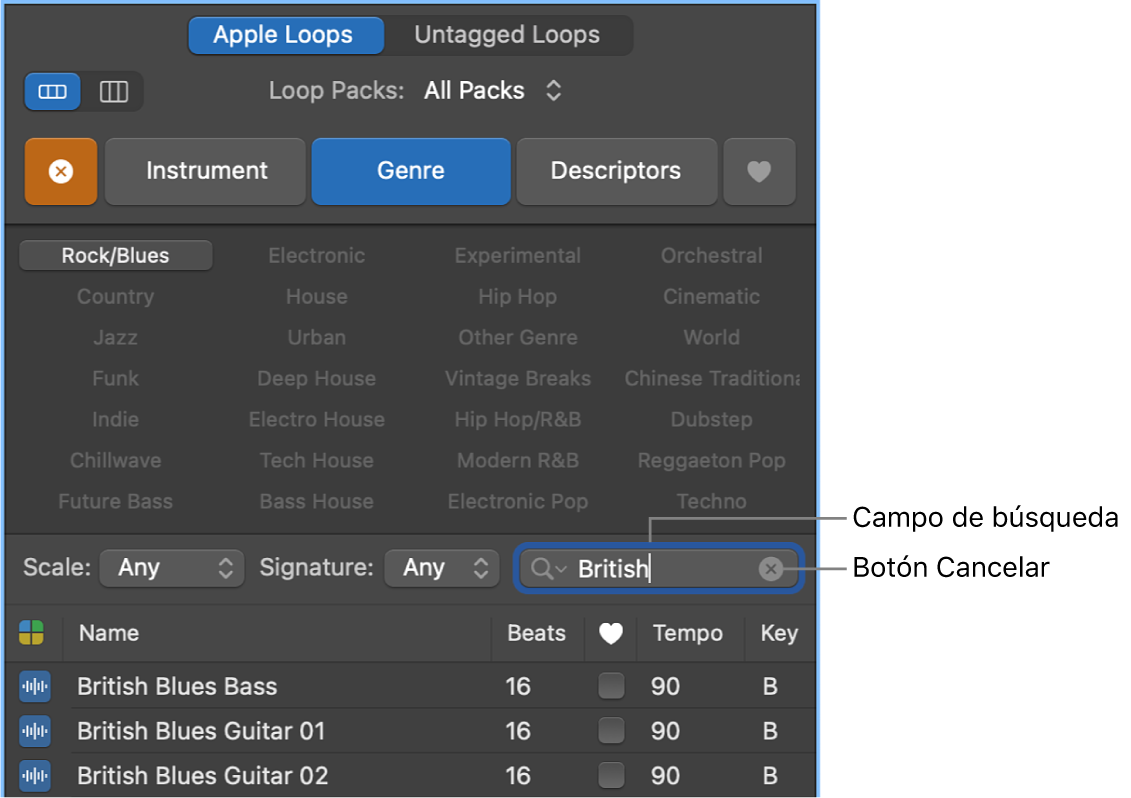Click the orange clear filters button
1131x798 pixels.
point(61,172)
